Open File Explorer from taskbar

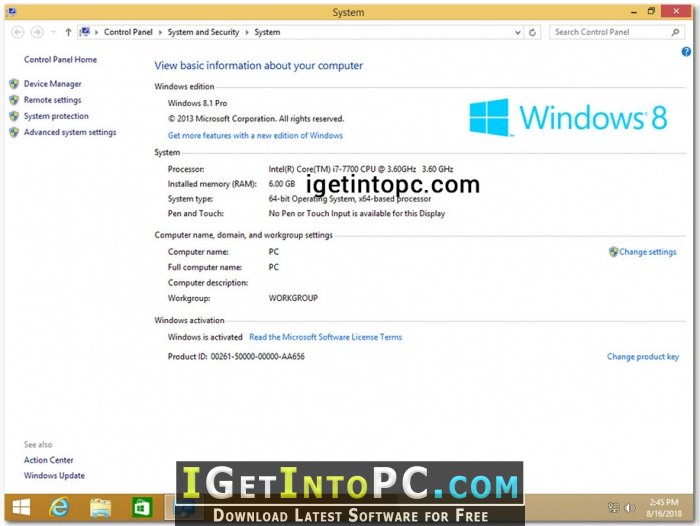tap(100, 508)
